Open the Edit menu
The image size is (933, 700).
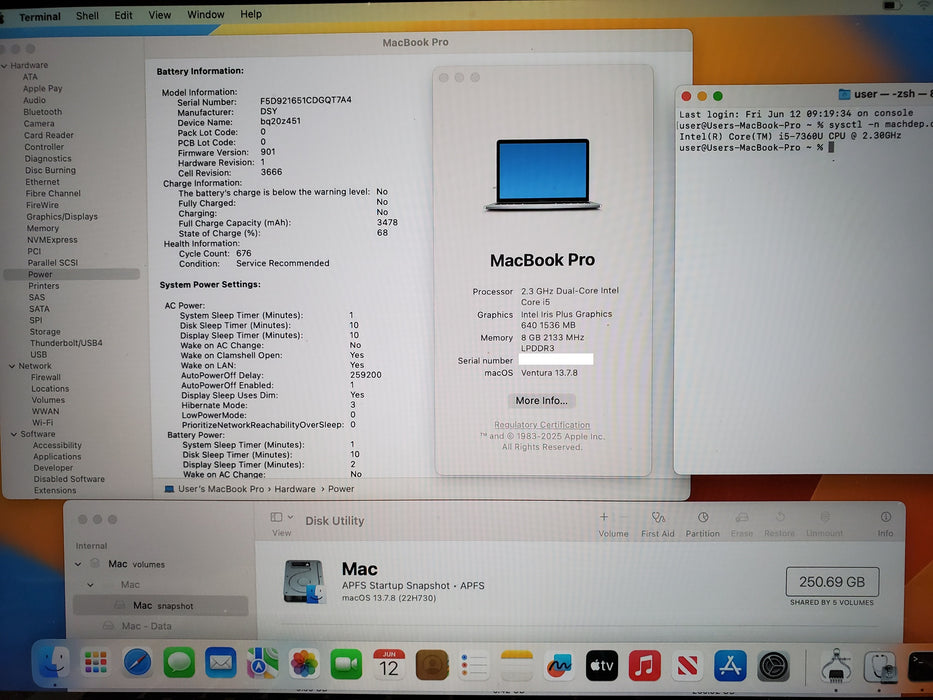coord(123,15)
